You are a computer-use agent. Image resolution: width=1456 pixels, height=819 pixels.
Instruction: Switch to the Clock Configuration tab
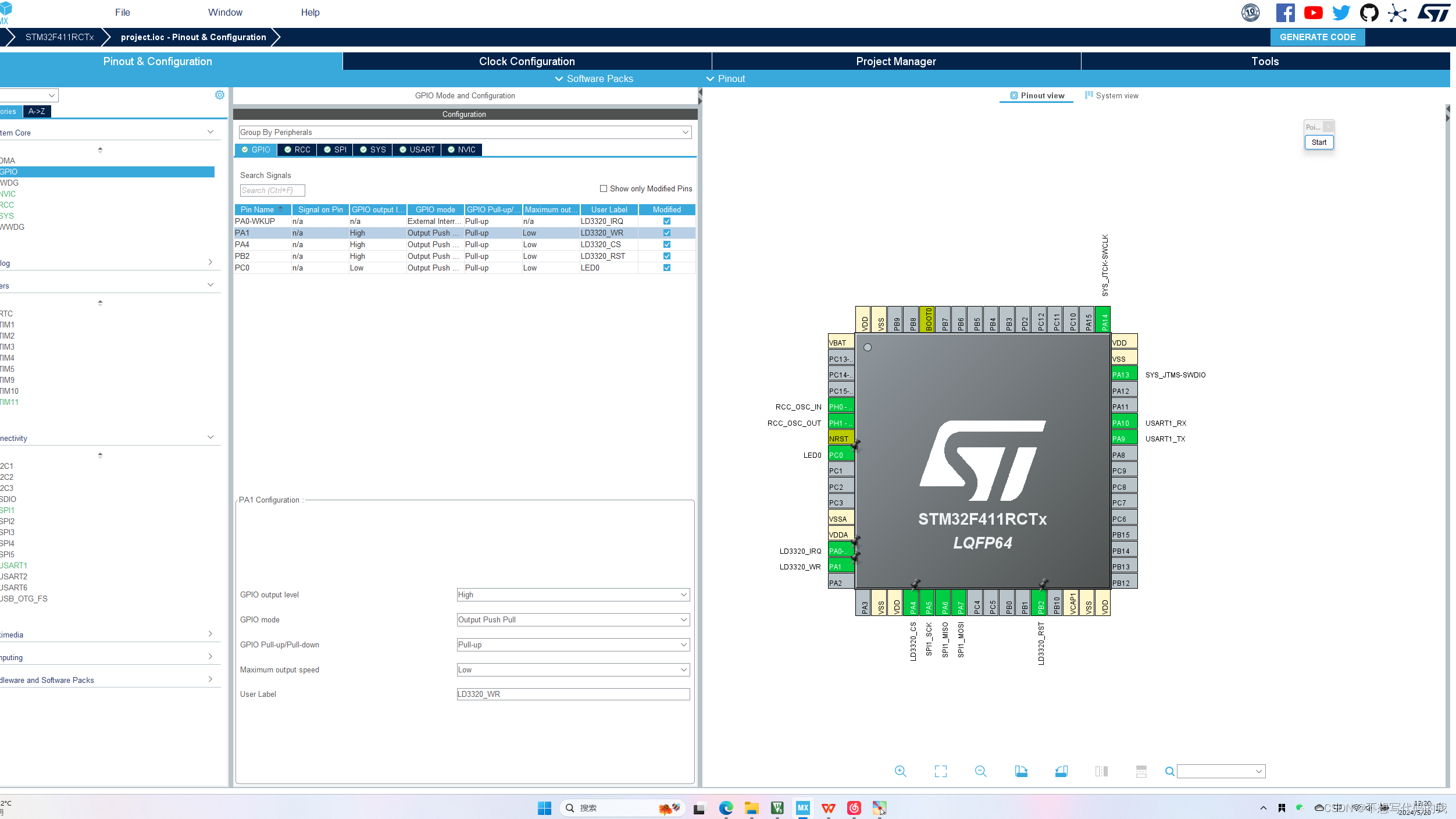(x=527, y=61)
